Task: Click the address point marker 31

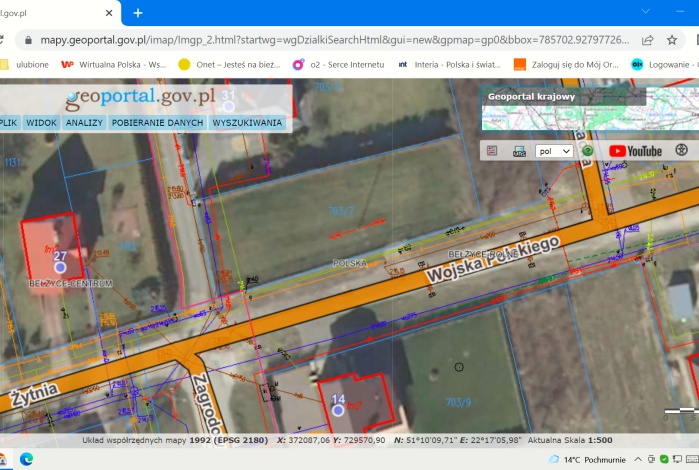Action: (229, 106)
